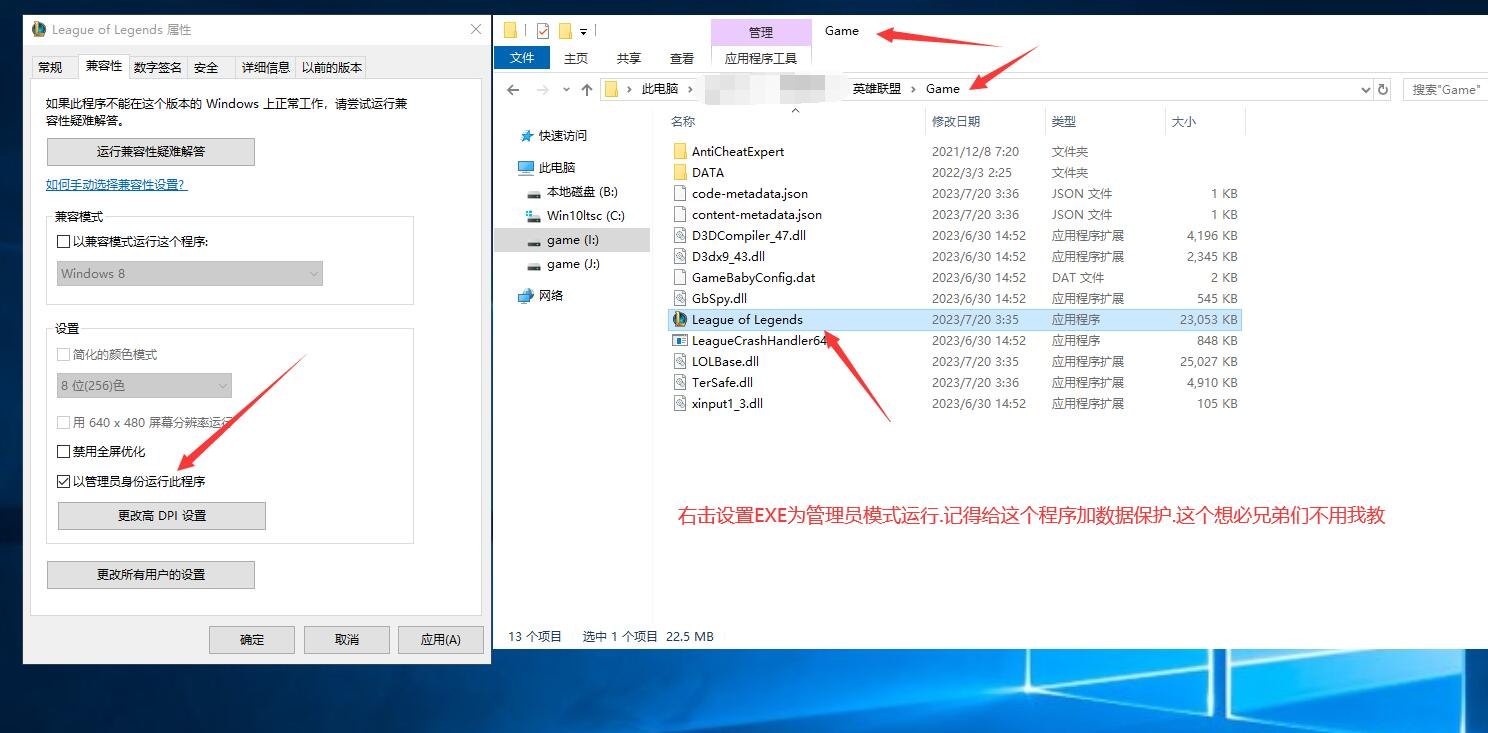Image resolution: width=1488 pixels, height=733 pixels.
Task: Go up one folder level with the up arrow
Action: tap(587, 89)
